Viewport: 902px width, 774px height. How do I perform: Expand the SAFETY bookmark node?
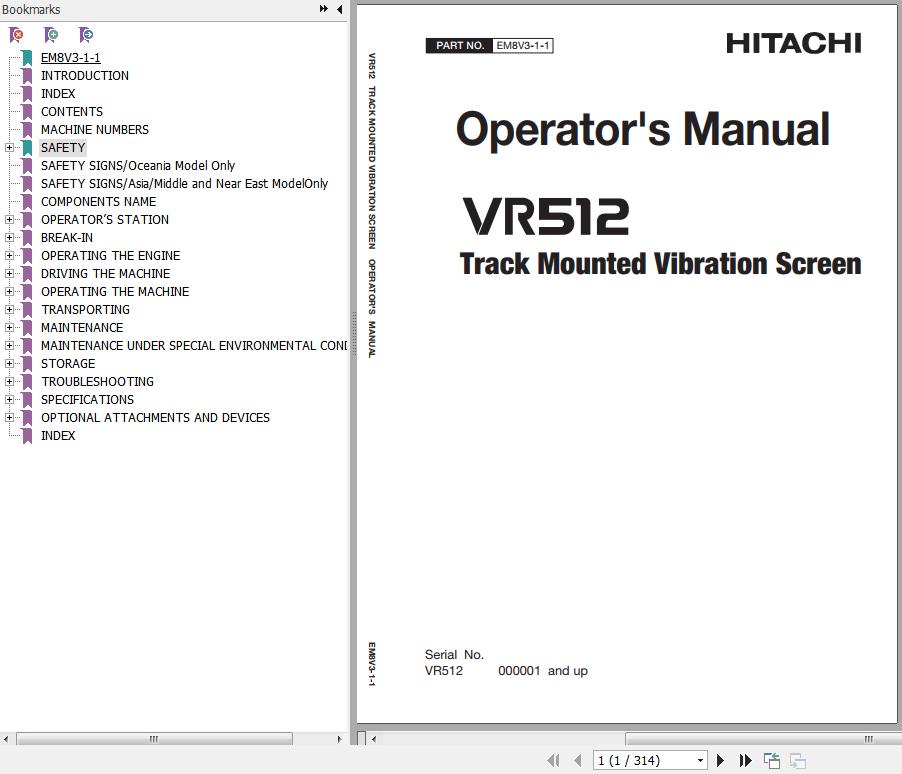[x=9, y=147]
